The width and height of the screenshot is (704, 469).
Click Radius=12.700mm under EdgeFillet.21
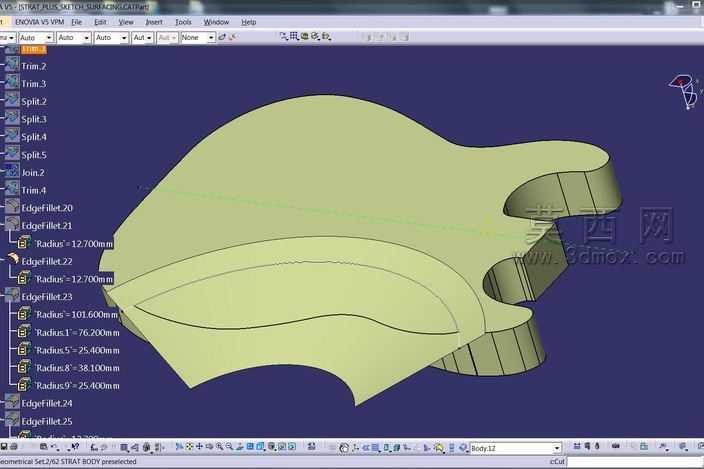(74, 244)
